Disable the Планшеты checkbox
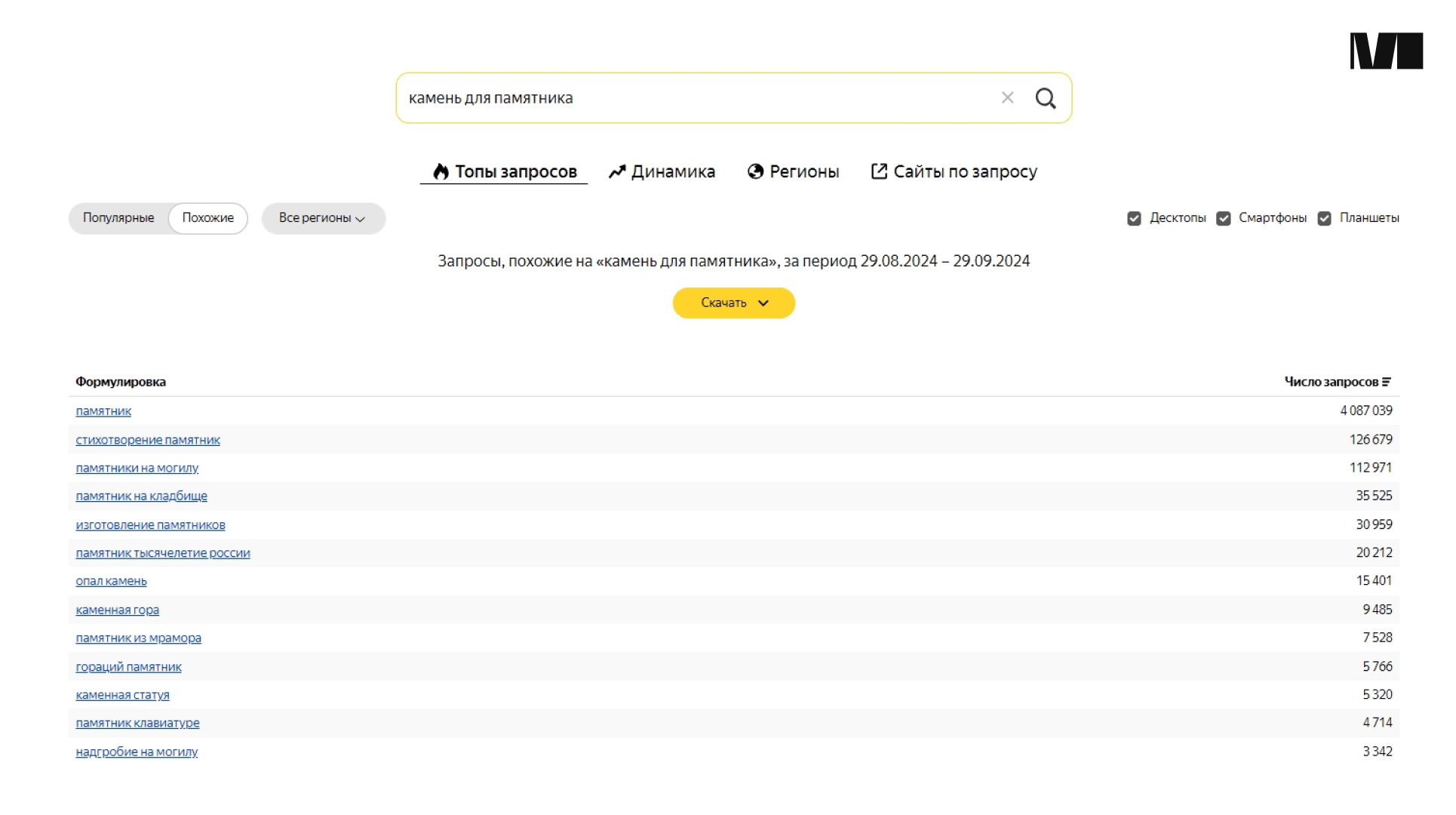 [x=1324, y=219]
